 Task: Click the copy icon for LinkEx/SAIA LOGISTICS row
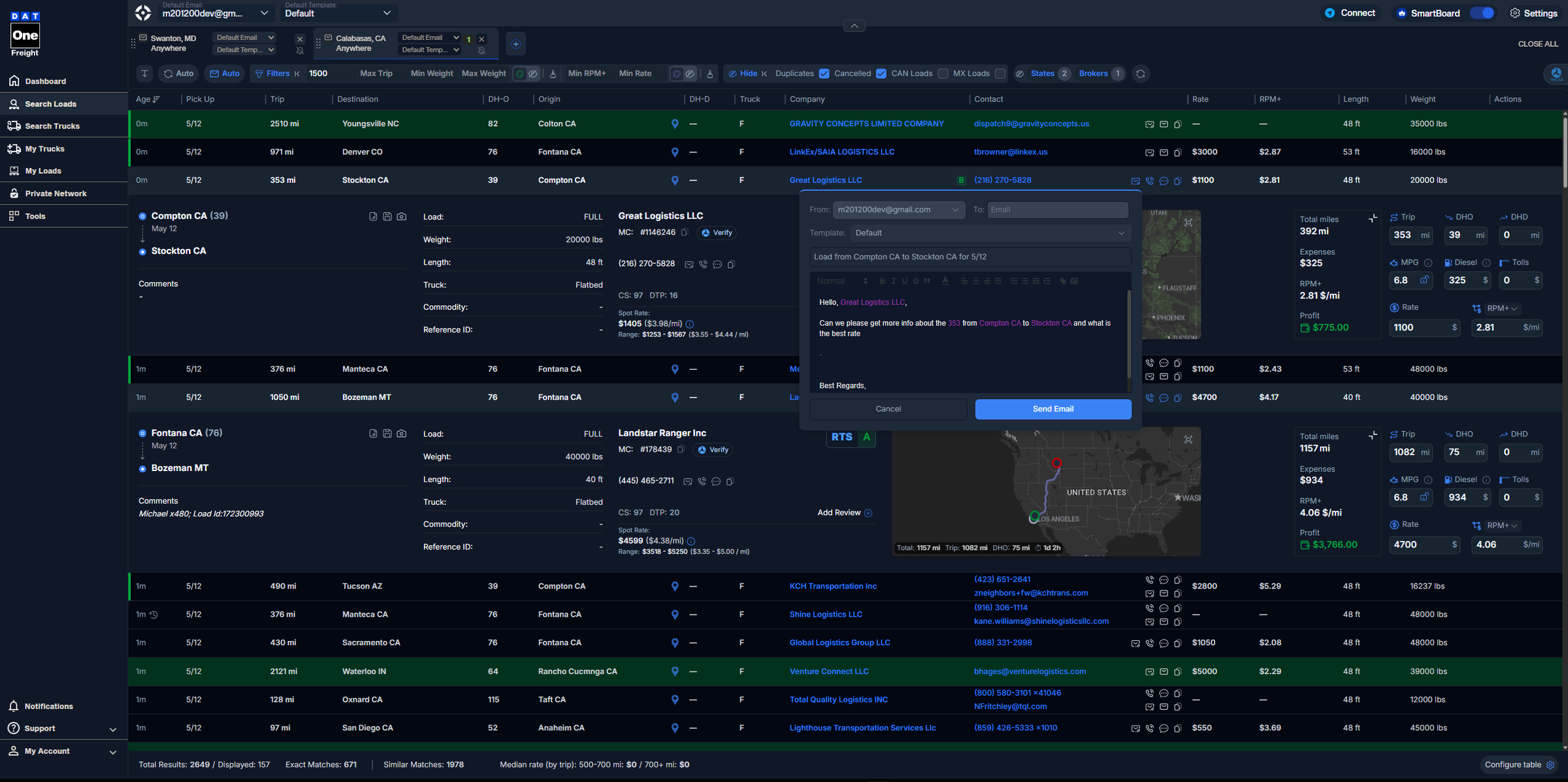pos(1177,153)
